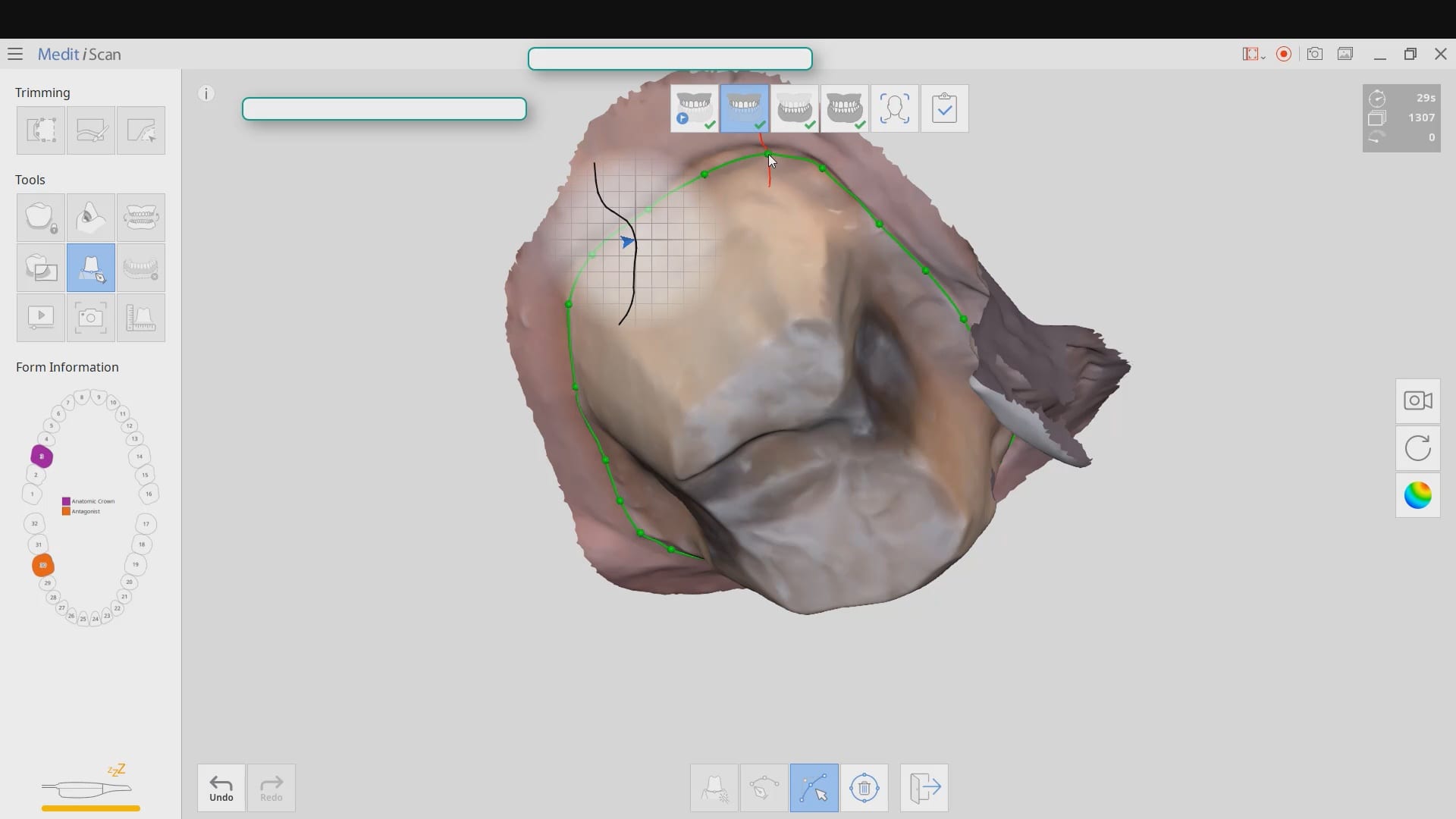Select the measurement ruler tool
Screen dimensions: 1456x819
[x=141, y=318]
